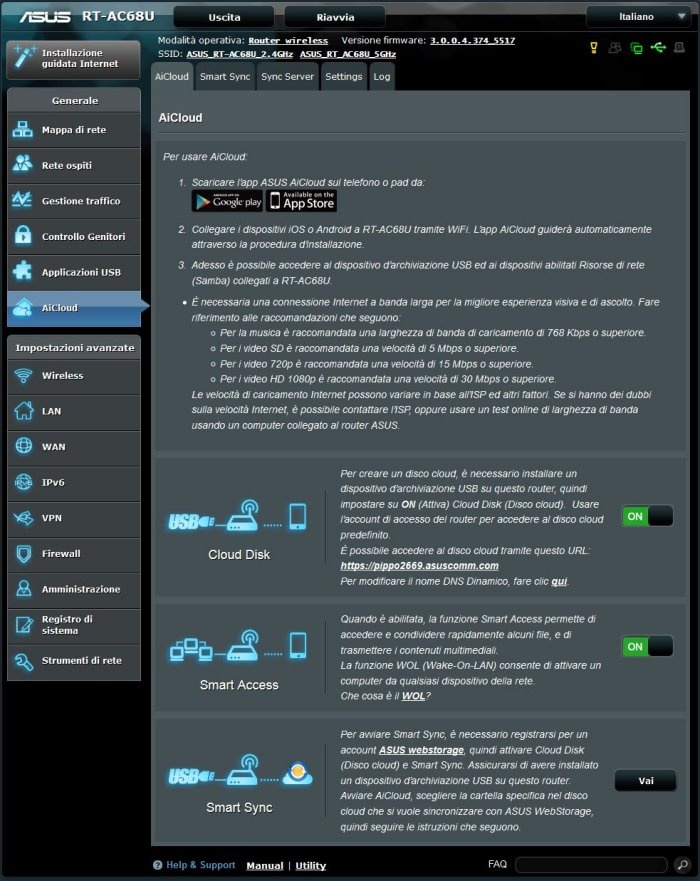The image size is (700, 881).
Task: Open the Log tab
Action: pyautogui.click(x=382, y=77)
